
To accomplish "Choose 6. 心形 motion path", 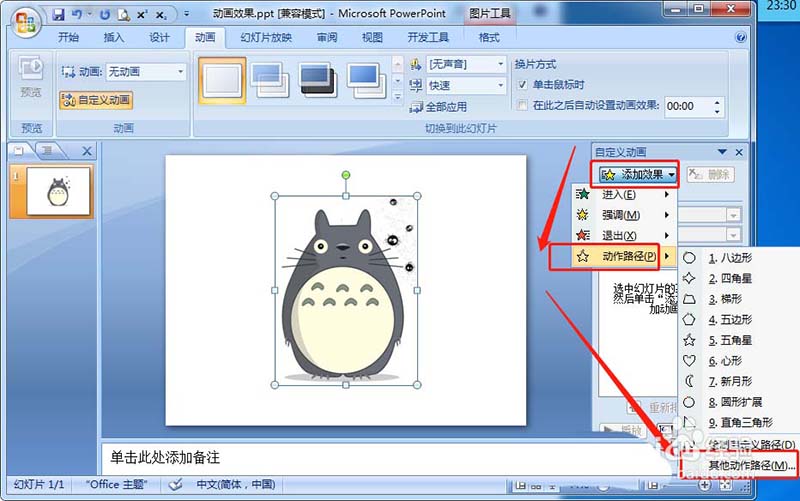I will (738, 361).
